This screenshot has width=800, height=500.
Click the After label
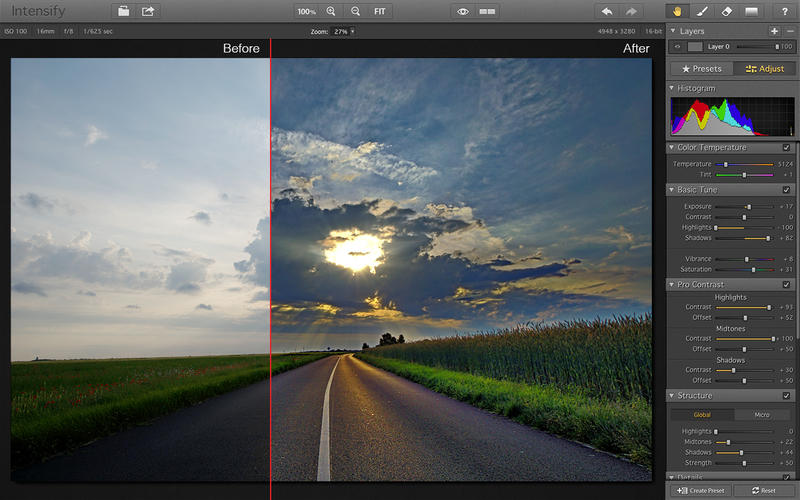pos(636,48)
